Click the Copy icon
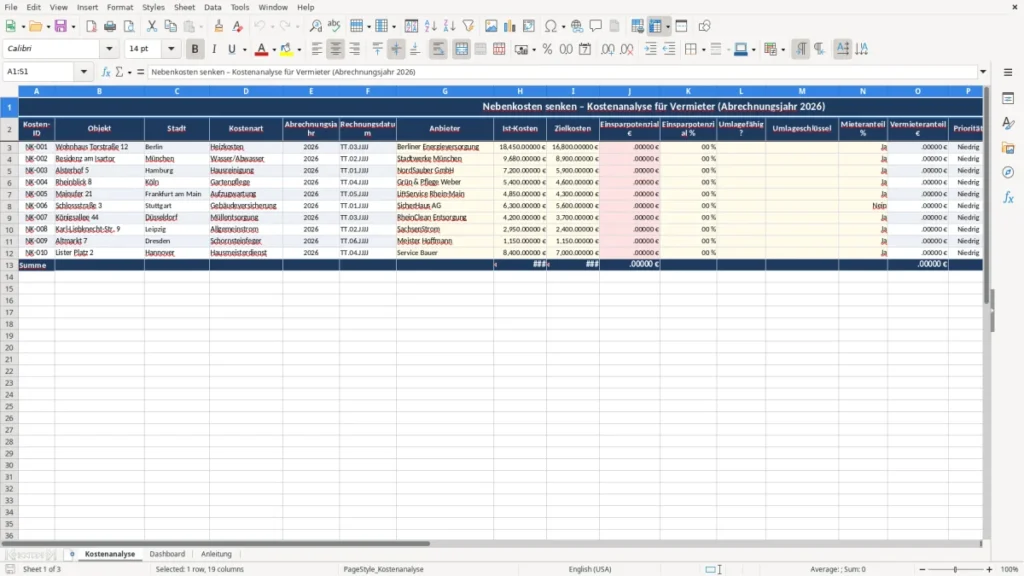Screen dimensions: 1024x576 [170, 26]
